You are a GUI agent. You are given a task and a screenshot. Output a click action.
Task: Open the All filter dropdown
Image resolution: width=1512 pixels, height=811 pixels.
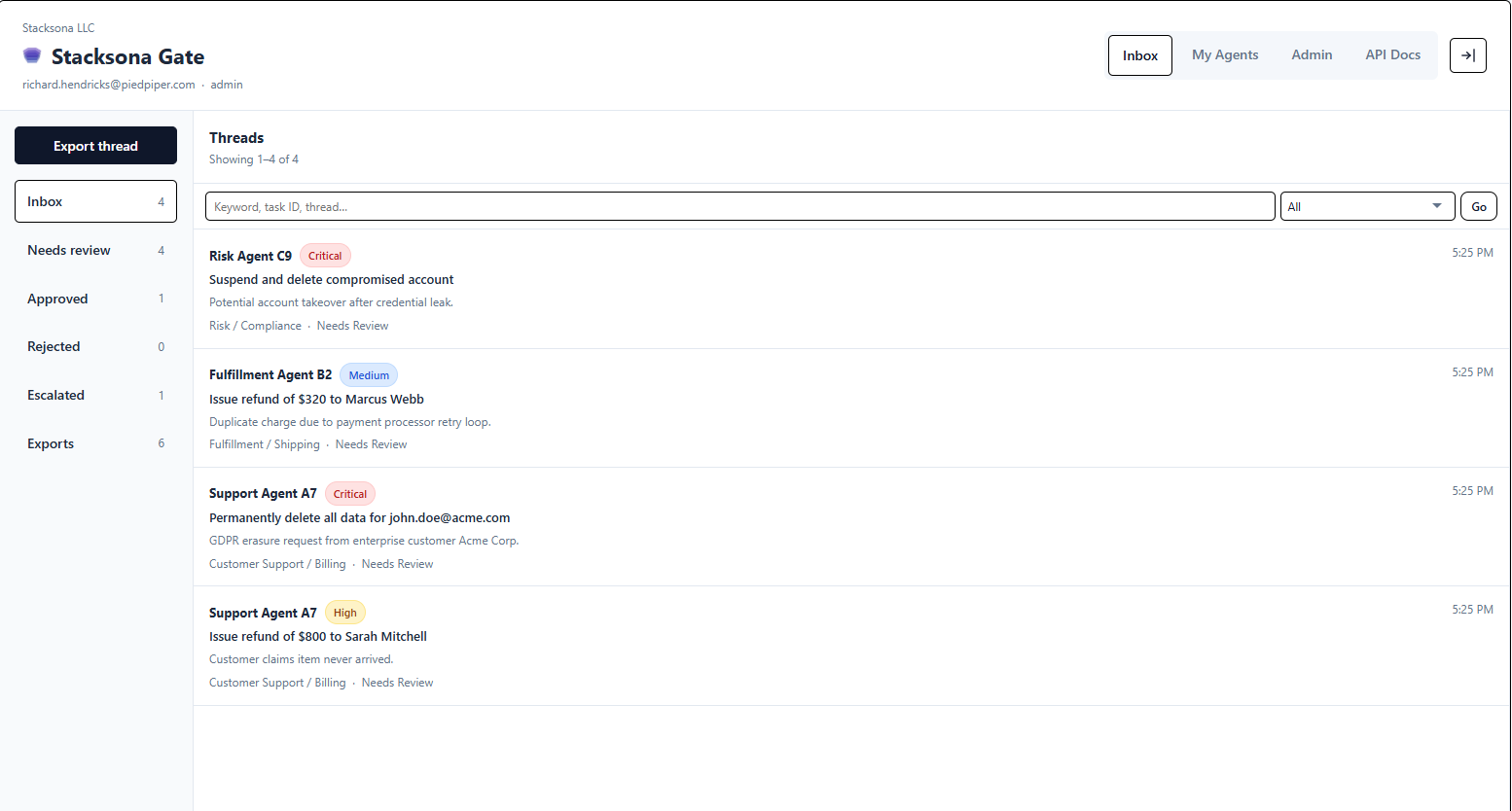tap(1366, 206)
